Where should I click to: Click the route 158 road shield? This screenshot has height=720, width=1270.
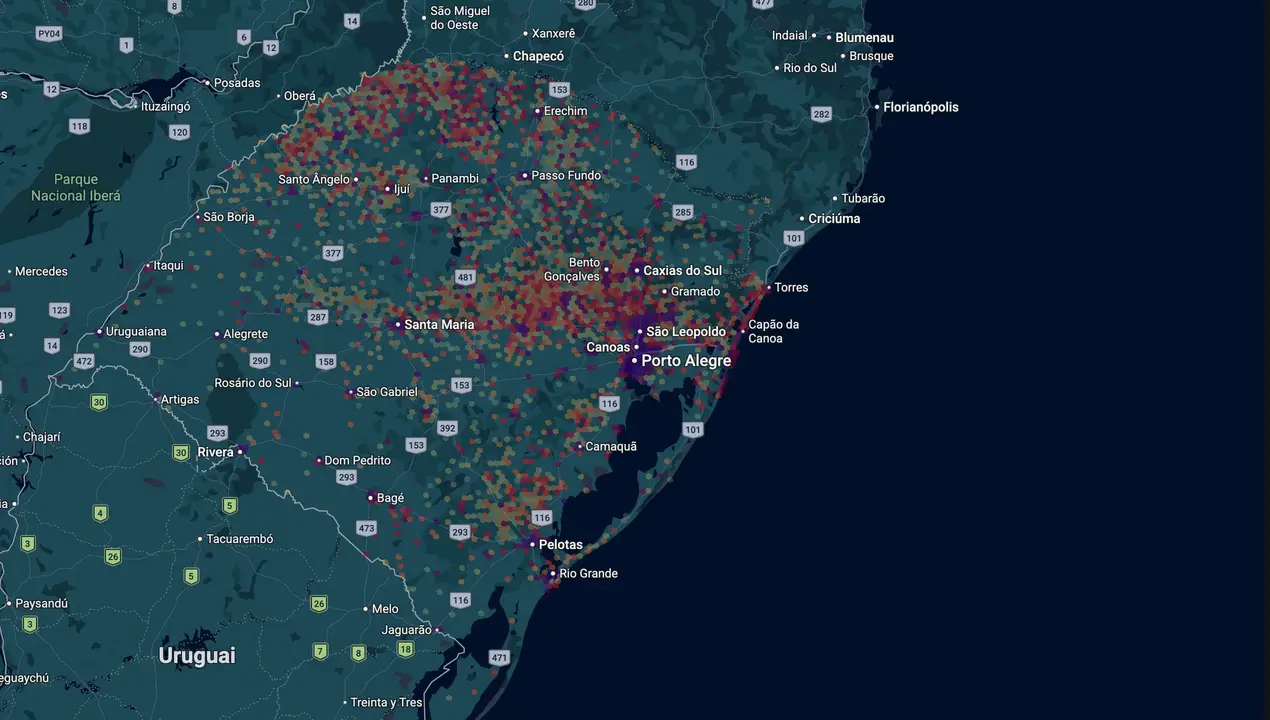click(x=326, y=362)
